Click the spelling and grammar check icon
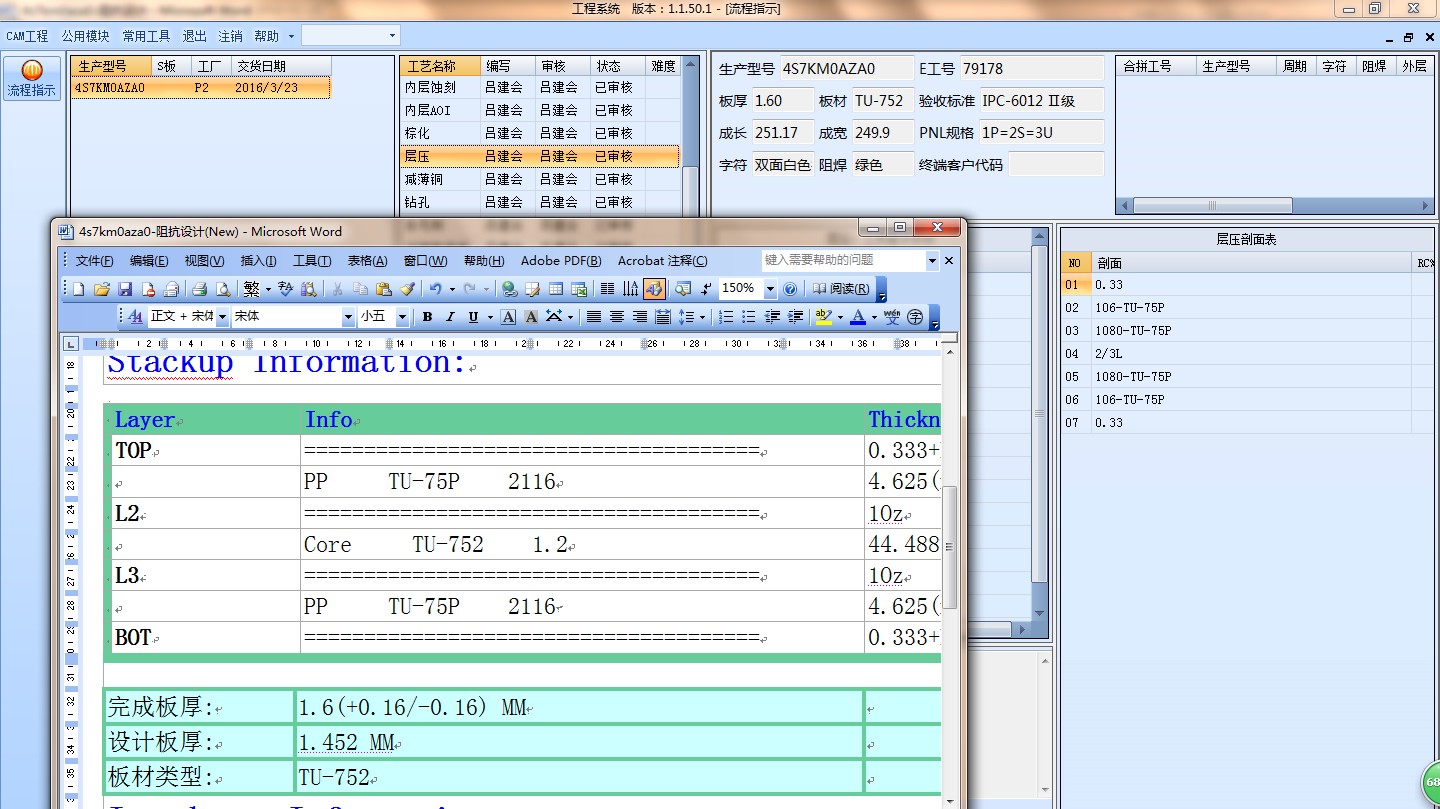Screen dimensions: 1440x809 pos(285,289)
